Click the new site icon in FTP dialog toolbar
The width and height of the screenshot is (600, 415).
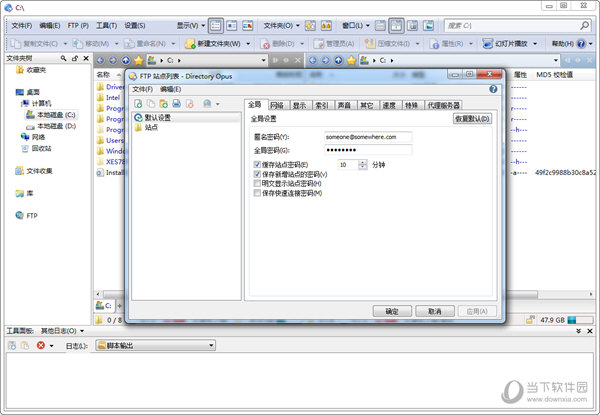click(138, 104)
